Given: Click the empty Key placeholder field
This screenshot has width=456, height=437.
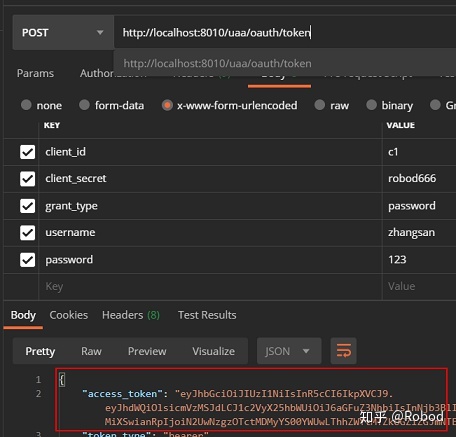Looking at the screenshot, I should coord(210,287).
